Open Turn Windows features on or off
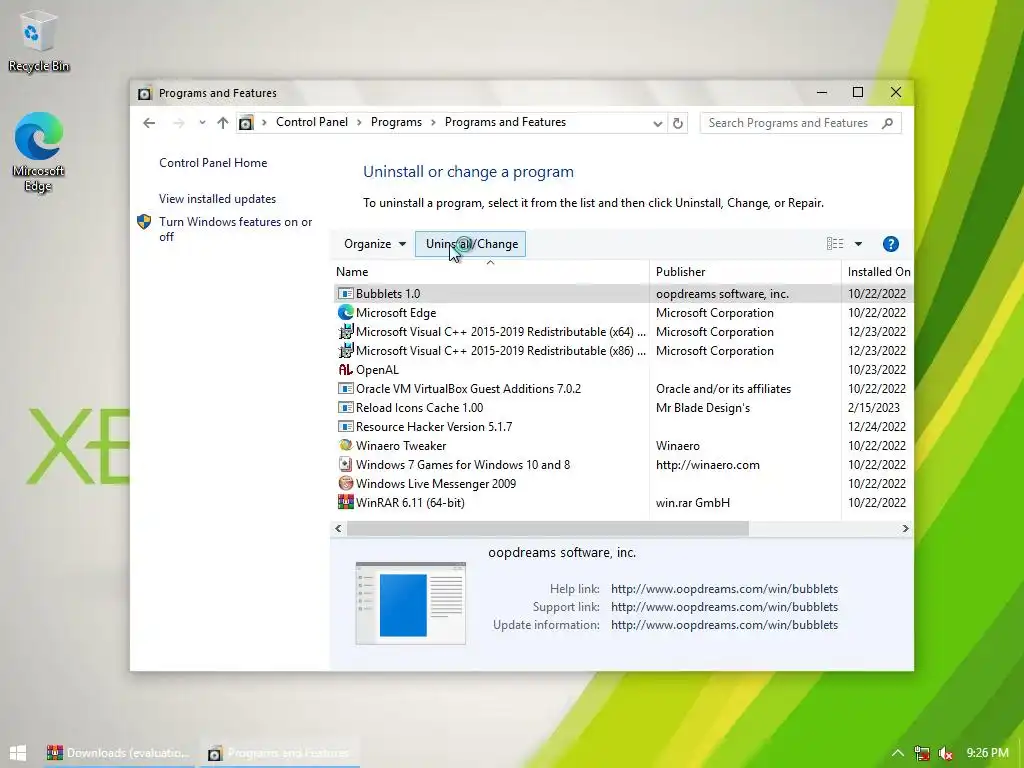 [235, 229]
